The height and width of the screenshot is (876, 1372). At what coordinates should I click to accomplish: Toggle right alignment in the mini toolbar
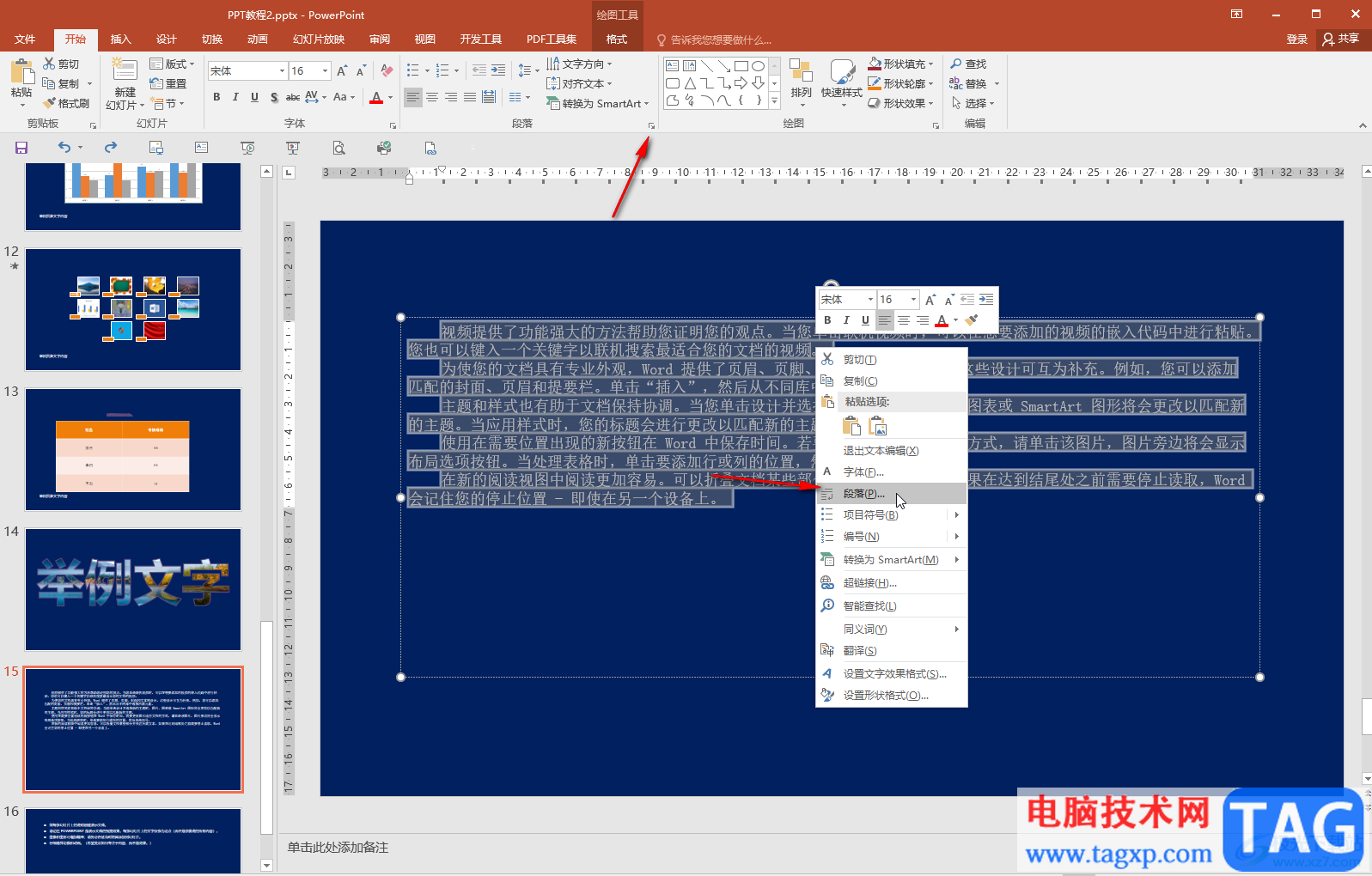pyautogui.click(x=922, y=320)
